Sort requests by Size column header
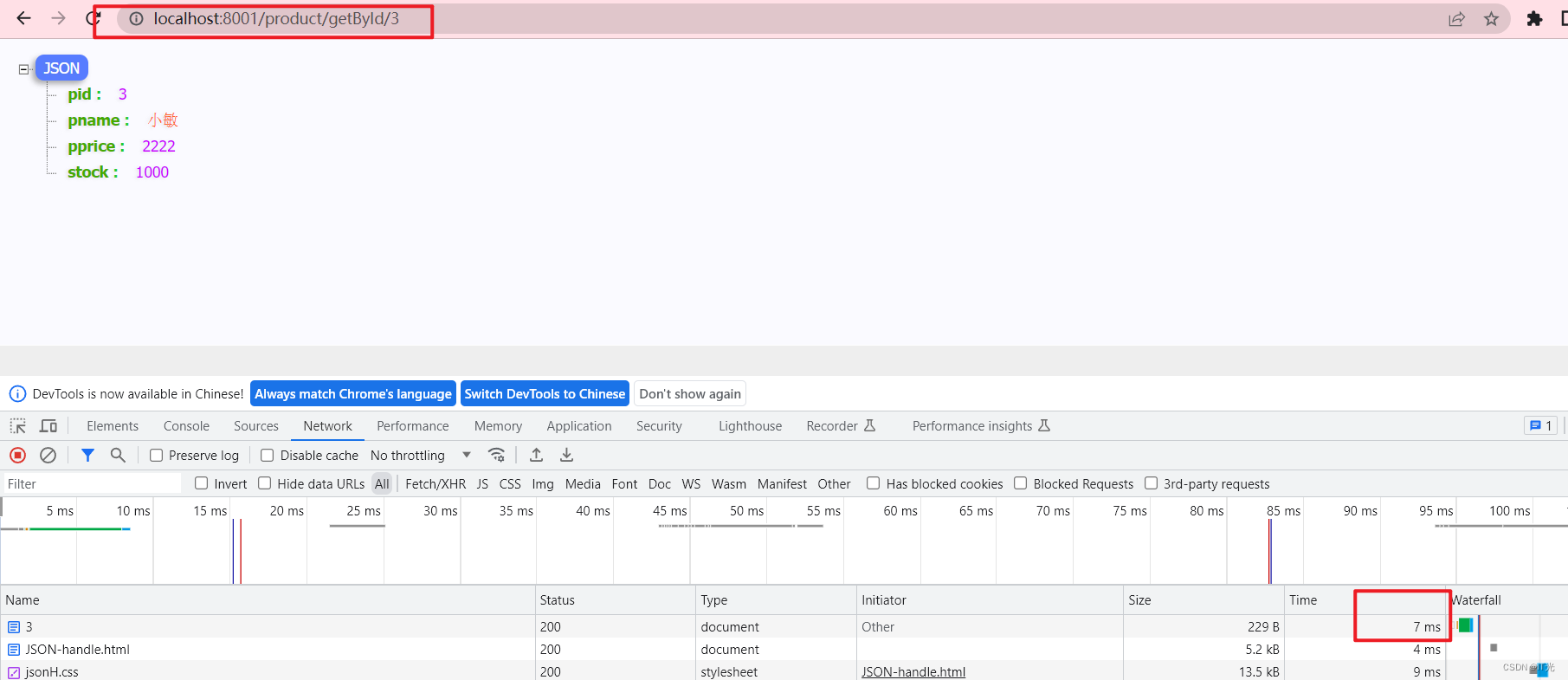This screenshot has width=1568, height=680. pos(1203,600)
